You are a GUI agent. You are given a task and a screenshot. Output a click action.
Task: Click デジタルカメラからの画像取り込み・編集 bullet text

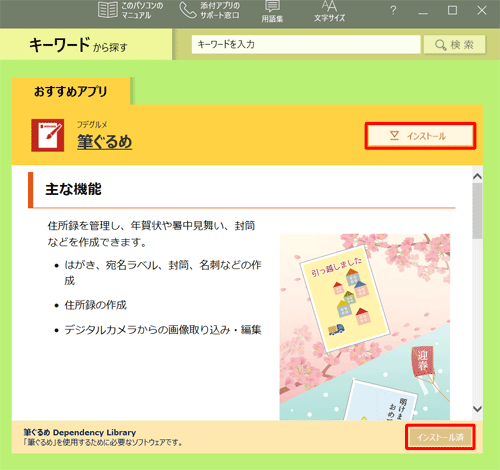[x=163, y=330]
